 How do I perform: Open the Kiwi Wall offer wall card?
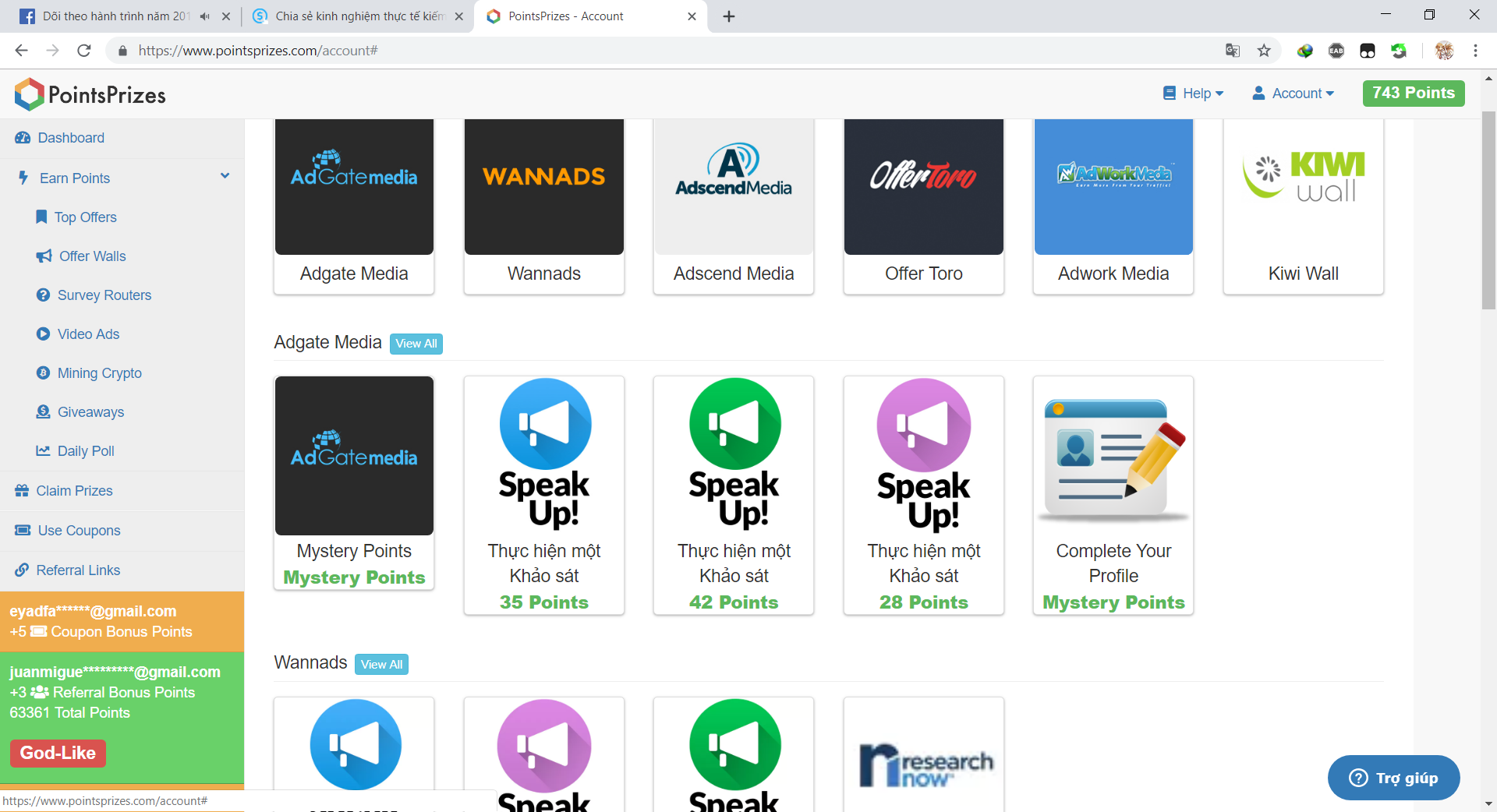click(1304, 206)
